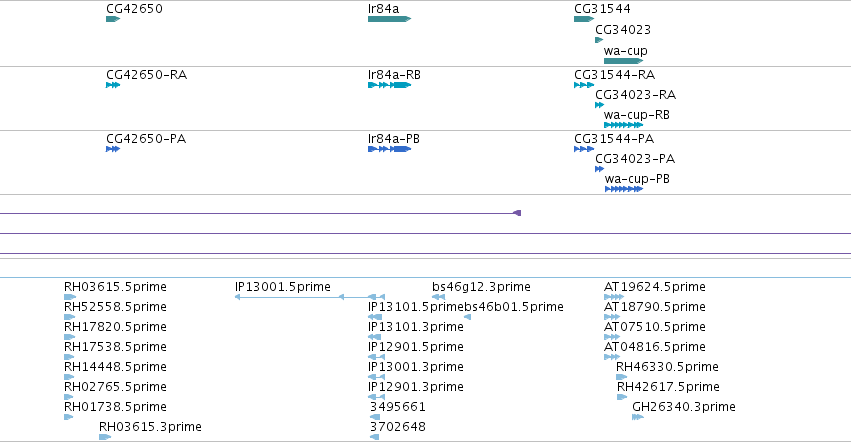Viewport: 851px width, 442px height.
Task: Select the CG42650-PA protein glyph
Action: 113,149
